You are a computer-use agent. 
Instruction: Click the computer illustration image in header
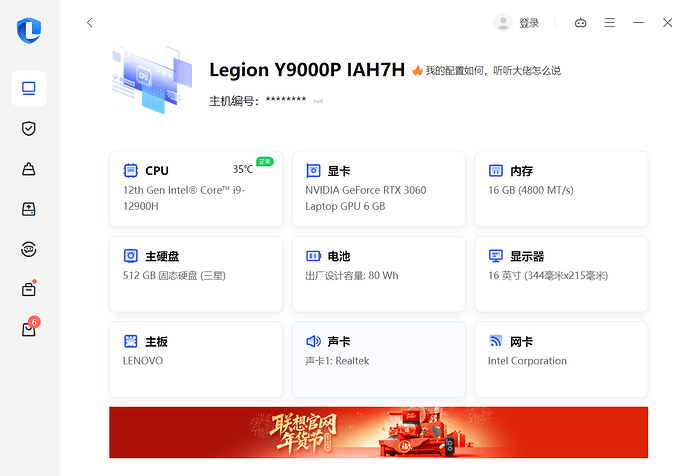click(152, 80)
